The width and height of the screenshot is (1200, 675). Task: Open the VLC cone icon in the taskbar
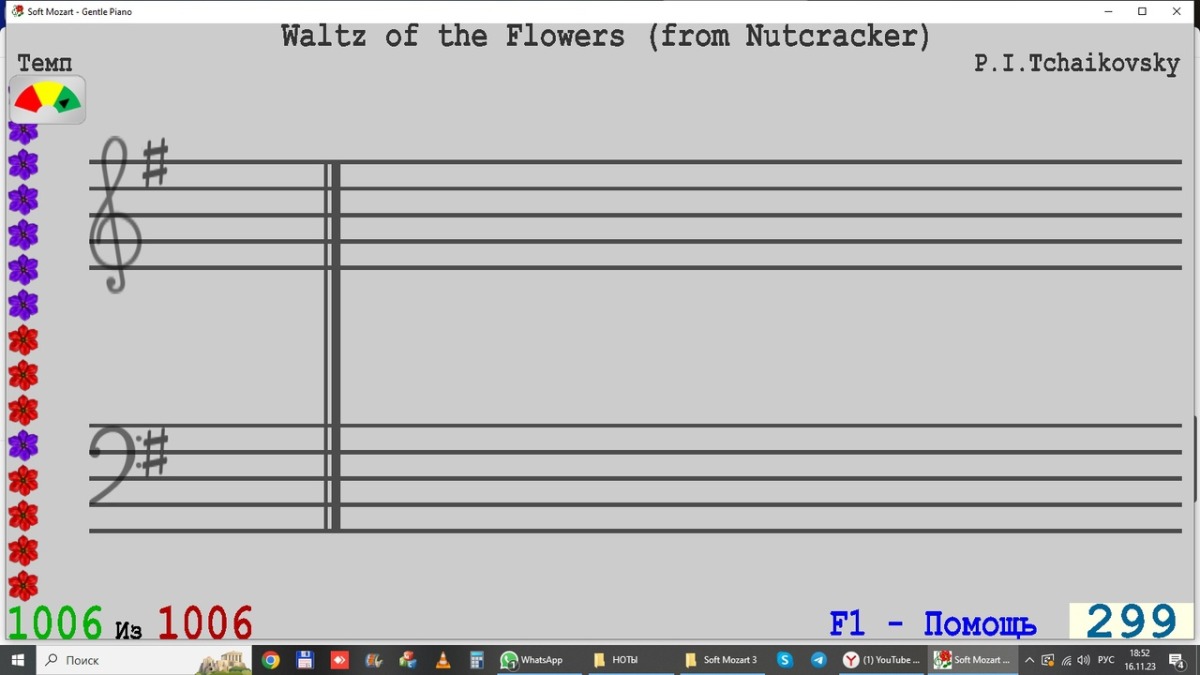(442, 660)
